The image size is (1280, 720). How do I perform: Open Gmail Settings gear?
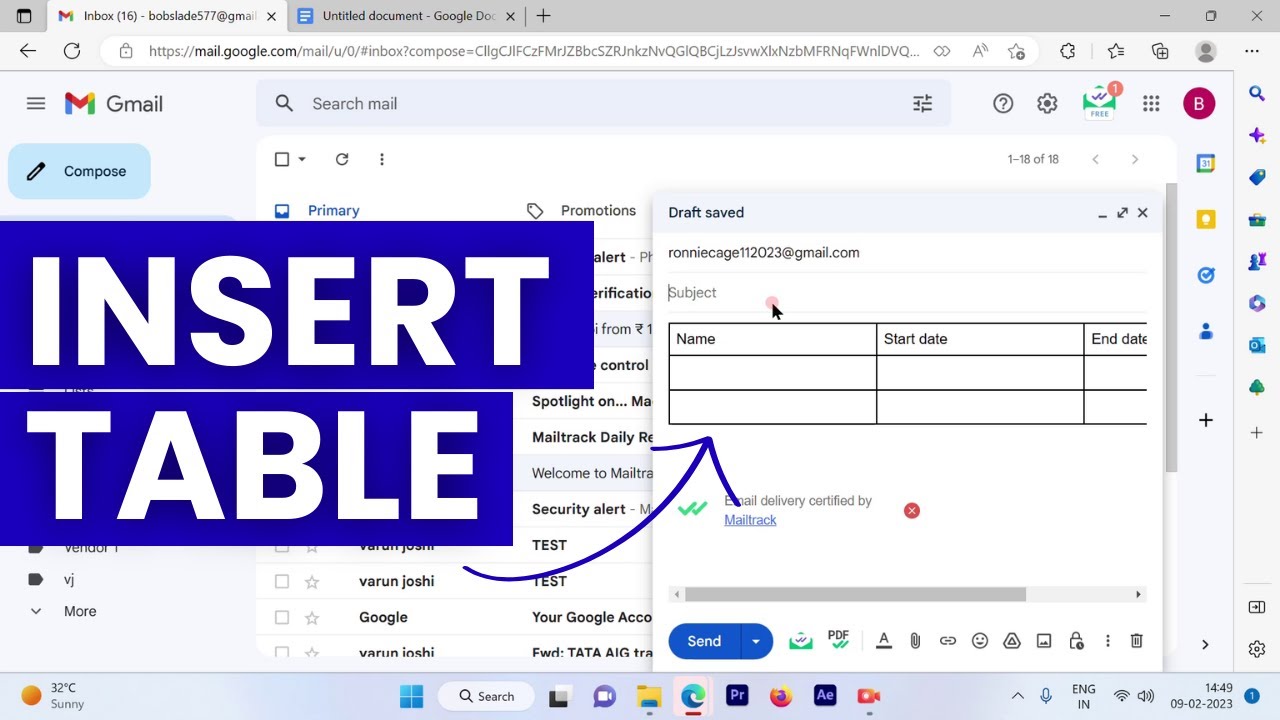1047,103
